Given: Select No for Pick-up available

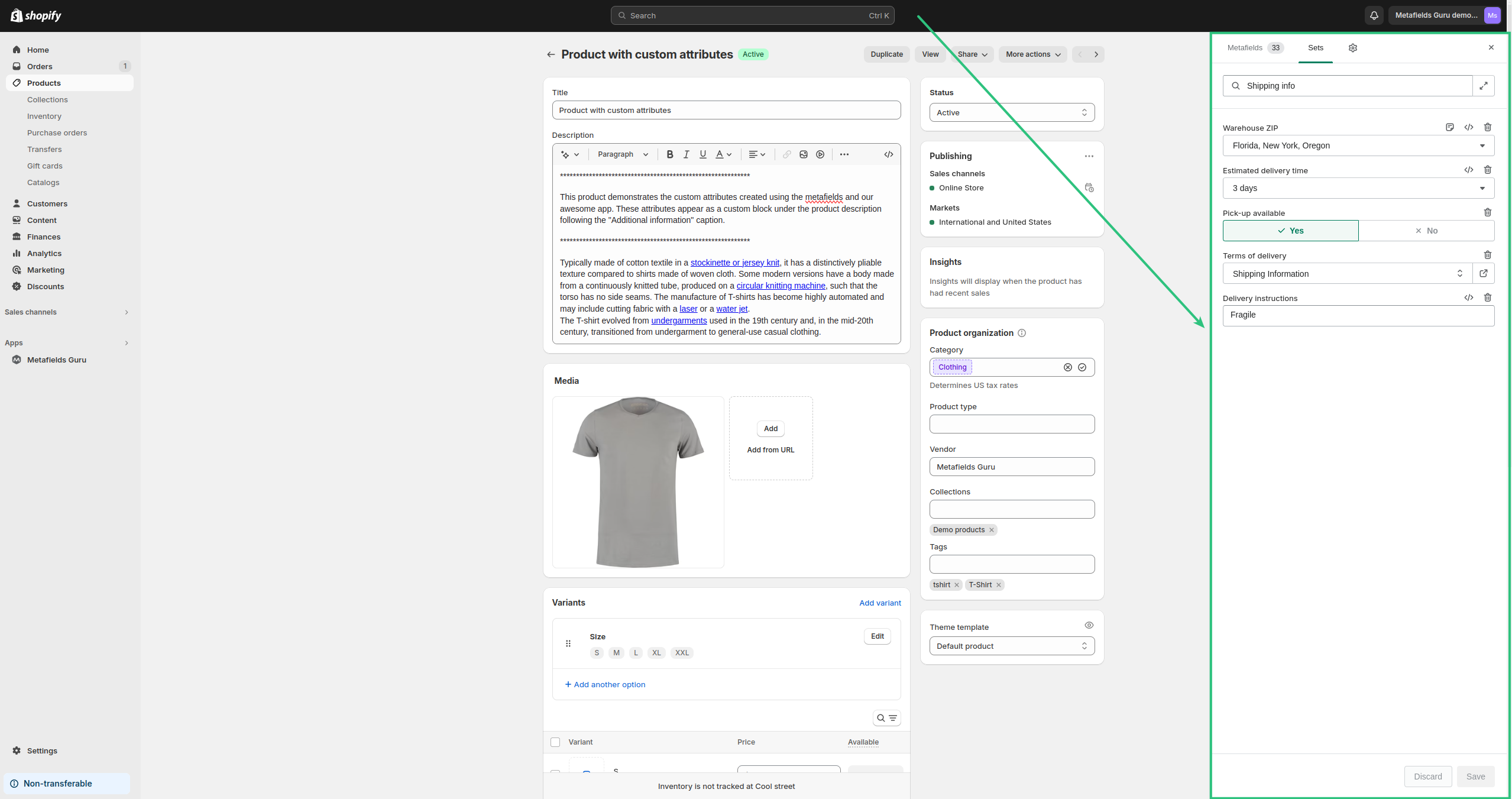Looking at the screenshot, I should pyautogui.click(x=1426, y=231).
